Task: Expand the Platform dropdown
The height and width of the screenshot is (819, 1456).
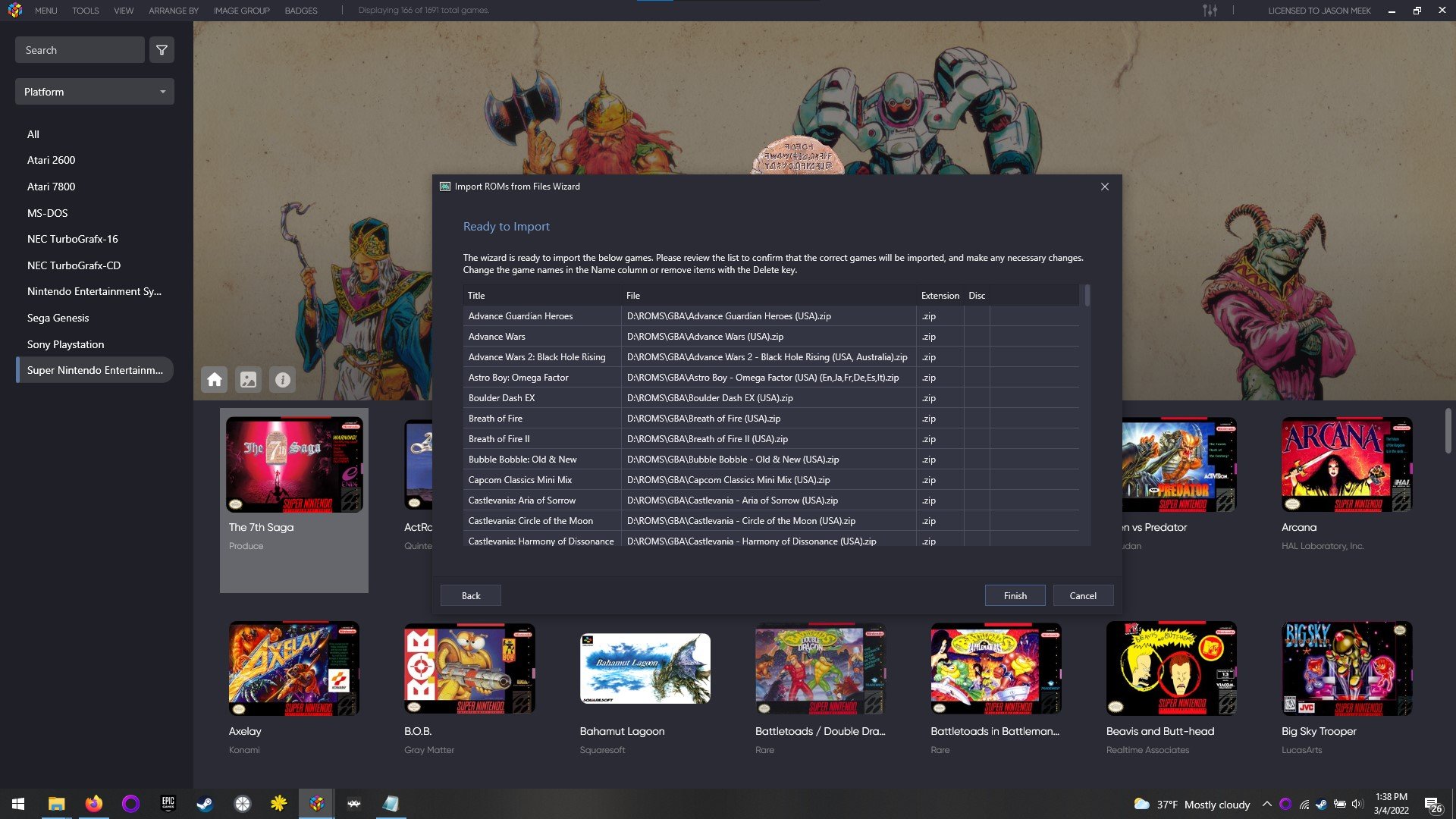Action: [95, 92]
